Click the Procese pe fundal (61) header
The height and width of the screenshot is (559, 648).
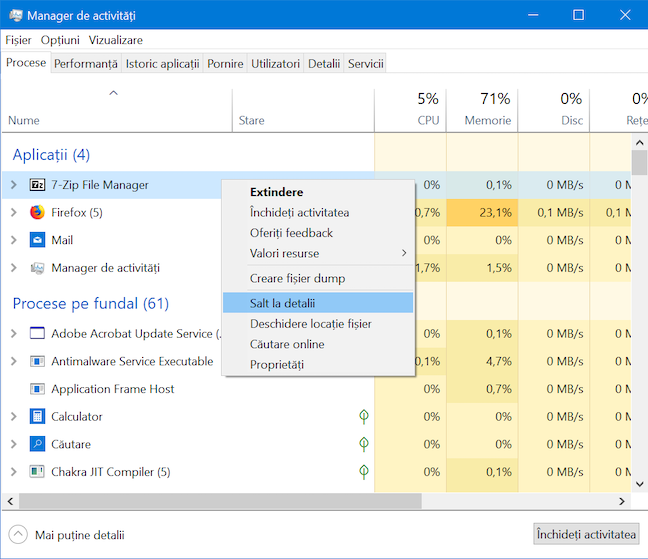(91, 303)
